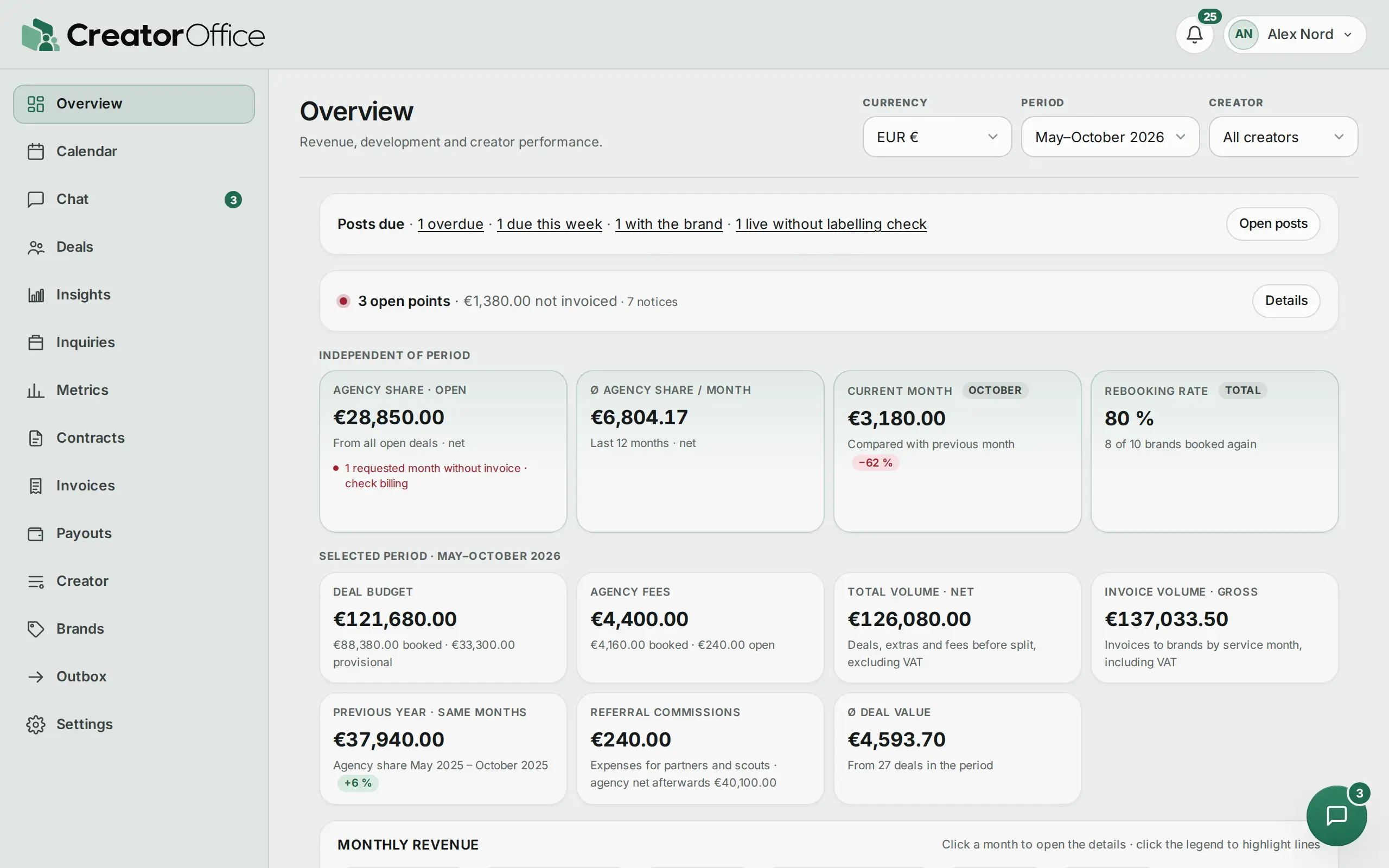
Task: Navigate to Payouts in the sidebar
Action: (x=133, y=533)
